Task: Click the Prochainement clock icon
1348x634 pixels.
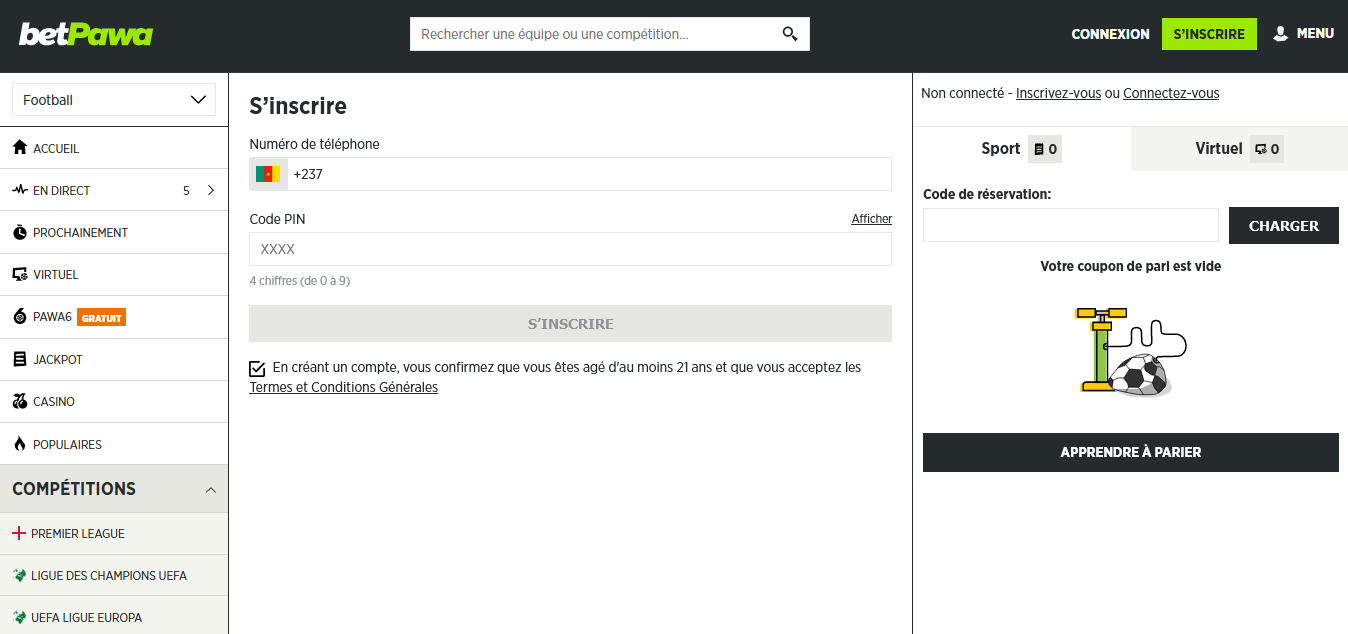Action: point(20,232)
